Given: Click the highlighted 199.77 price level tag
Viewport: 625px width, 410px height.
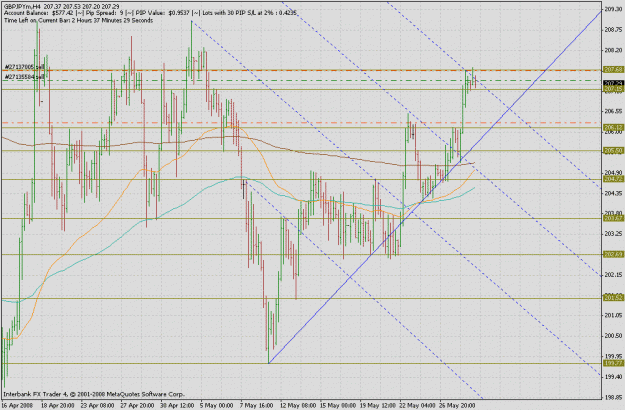Looking at the screenshot, I should (613, 363).
